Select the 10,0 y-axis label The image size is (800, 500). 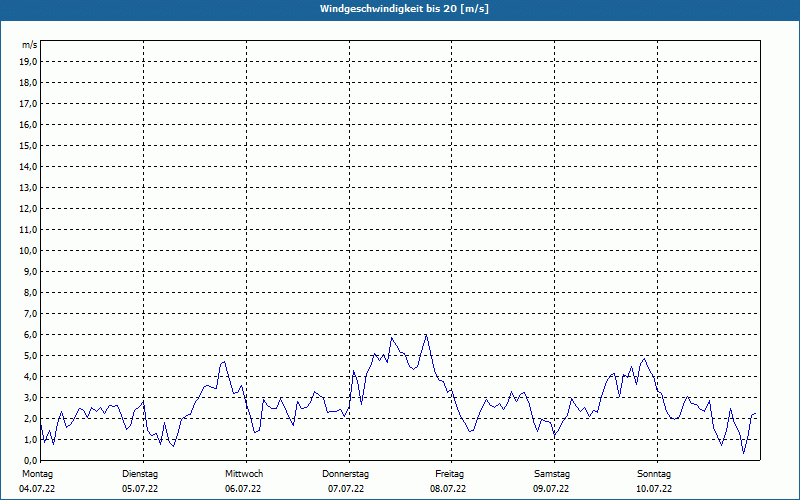pyautogui.click(x=29, y=251)
